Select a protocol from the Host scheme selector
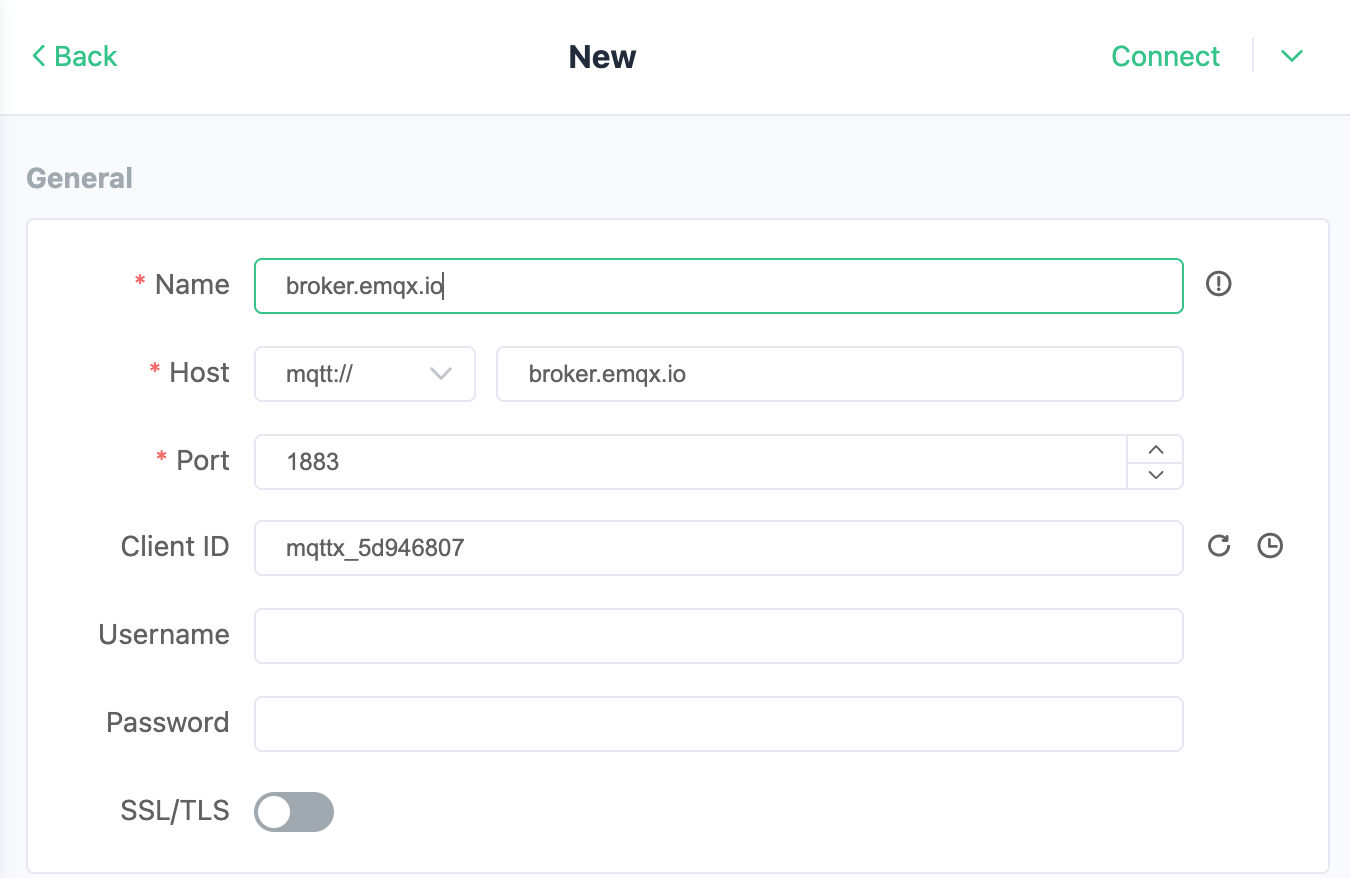Screen dimensions: 1350x878 tap(364, 373)
